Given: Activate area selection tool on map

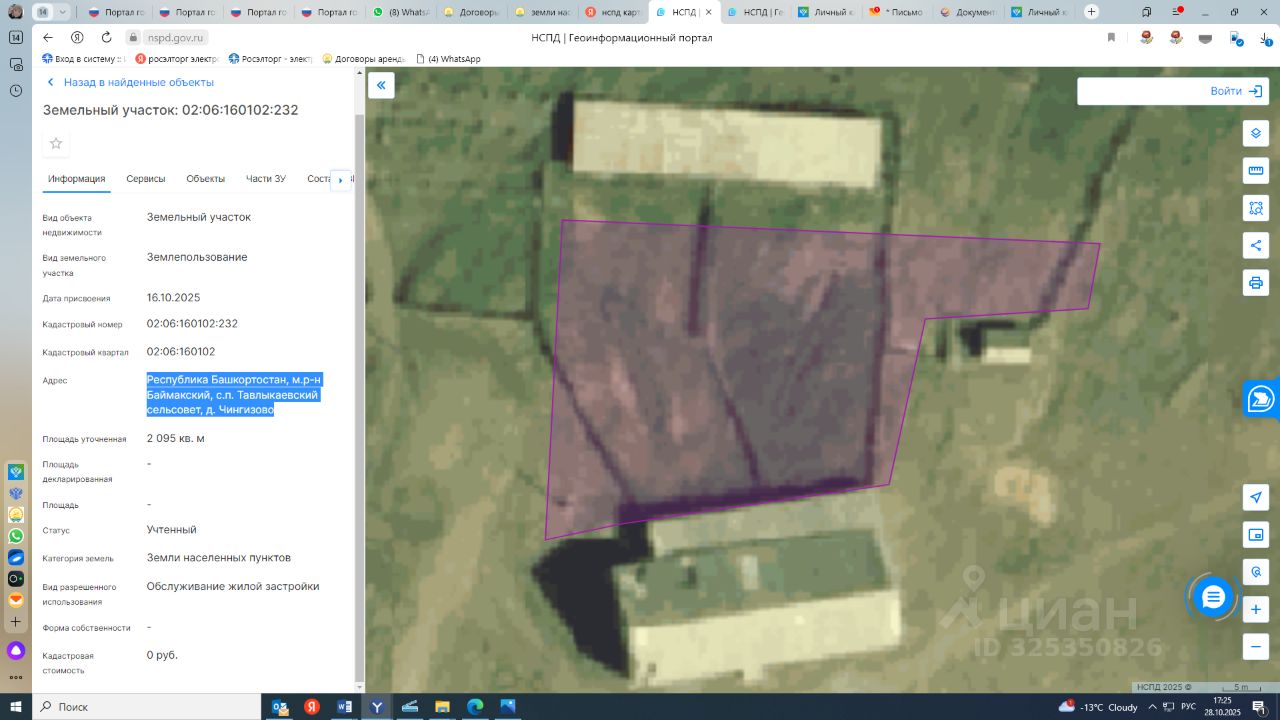Looking at the screenshot, I should click(1256, 208).
